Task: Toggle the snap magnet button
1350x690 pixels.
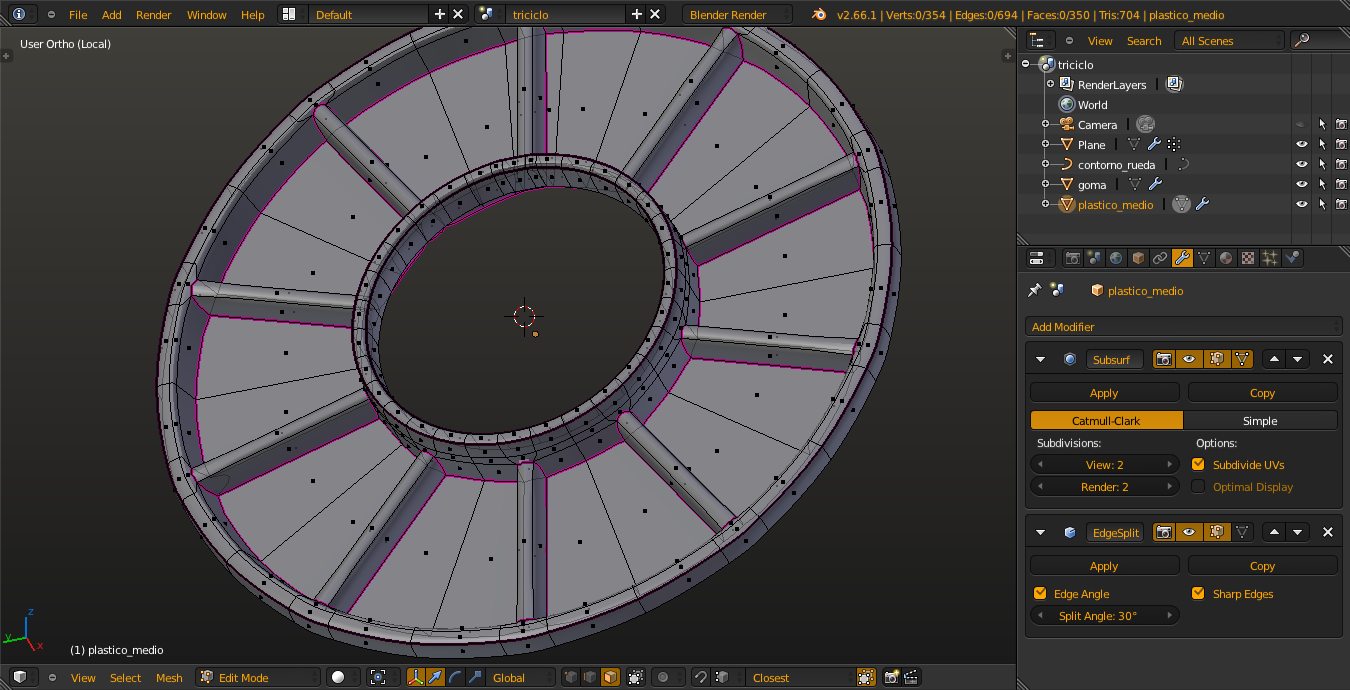Action: coord(700,677)
